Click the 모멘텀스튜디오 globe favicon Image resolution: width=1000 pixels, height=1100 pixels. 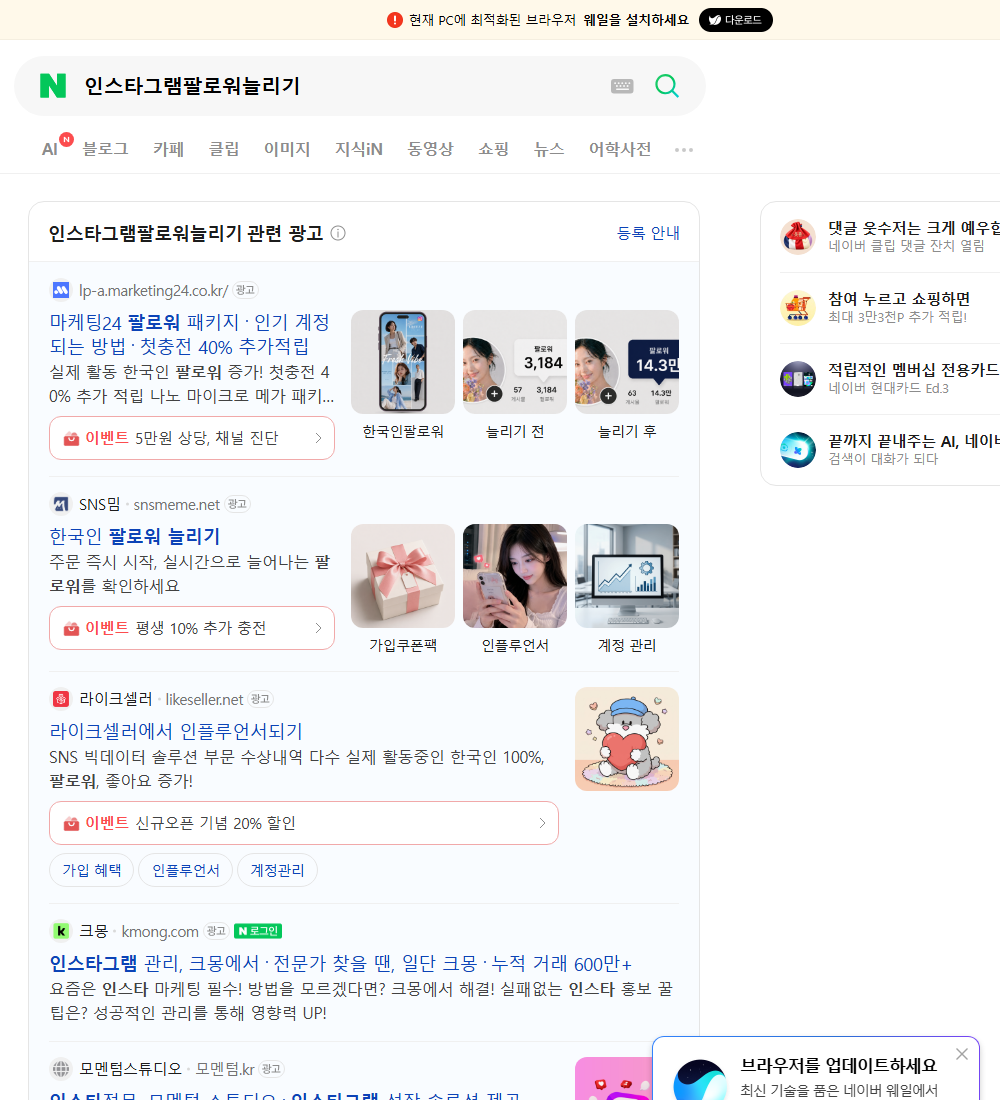click(x=61, y=1068)
